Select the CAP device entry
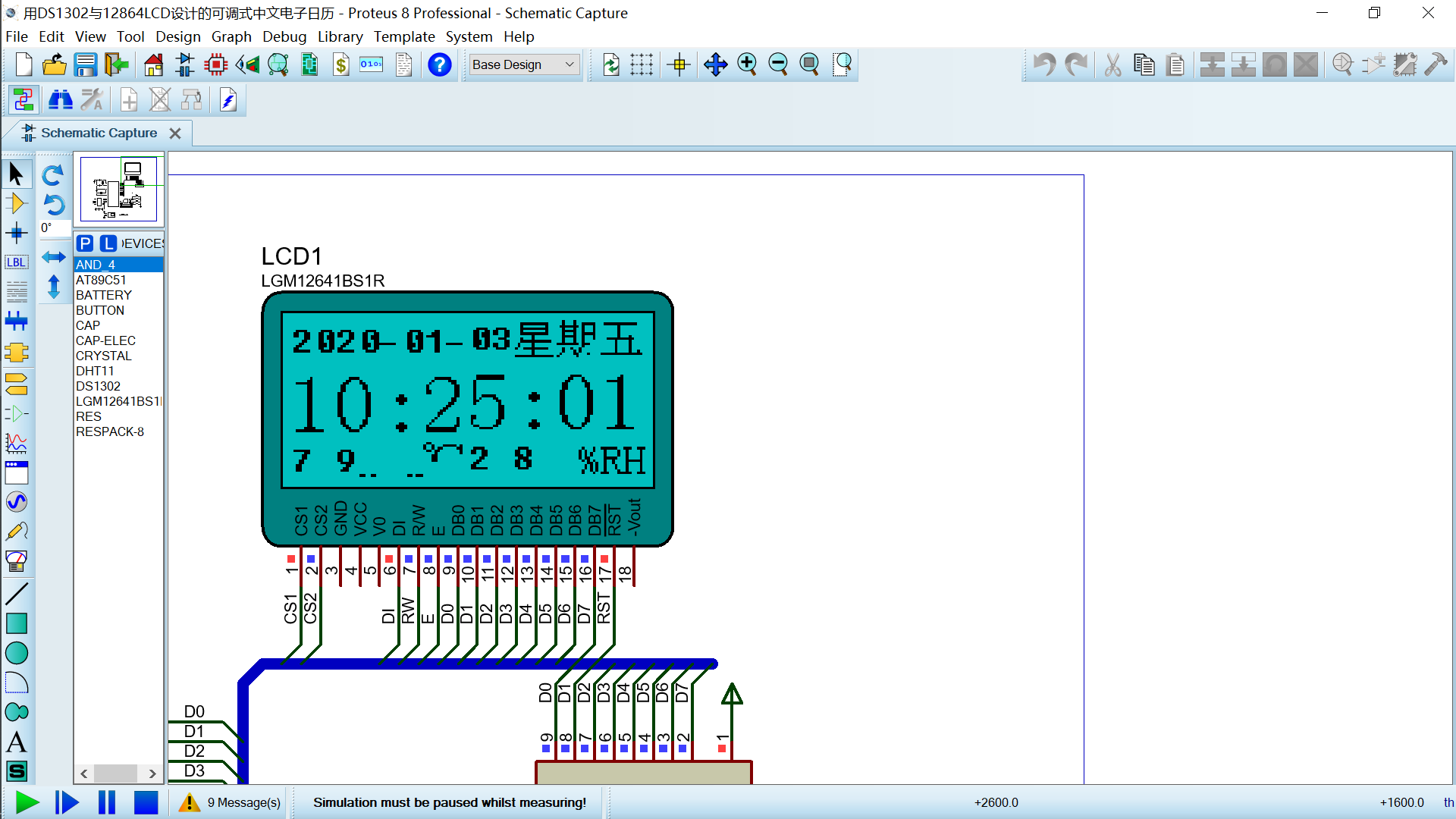This screenshot has height=819, width=1456. [119, 325]
